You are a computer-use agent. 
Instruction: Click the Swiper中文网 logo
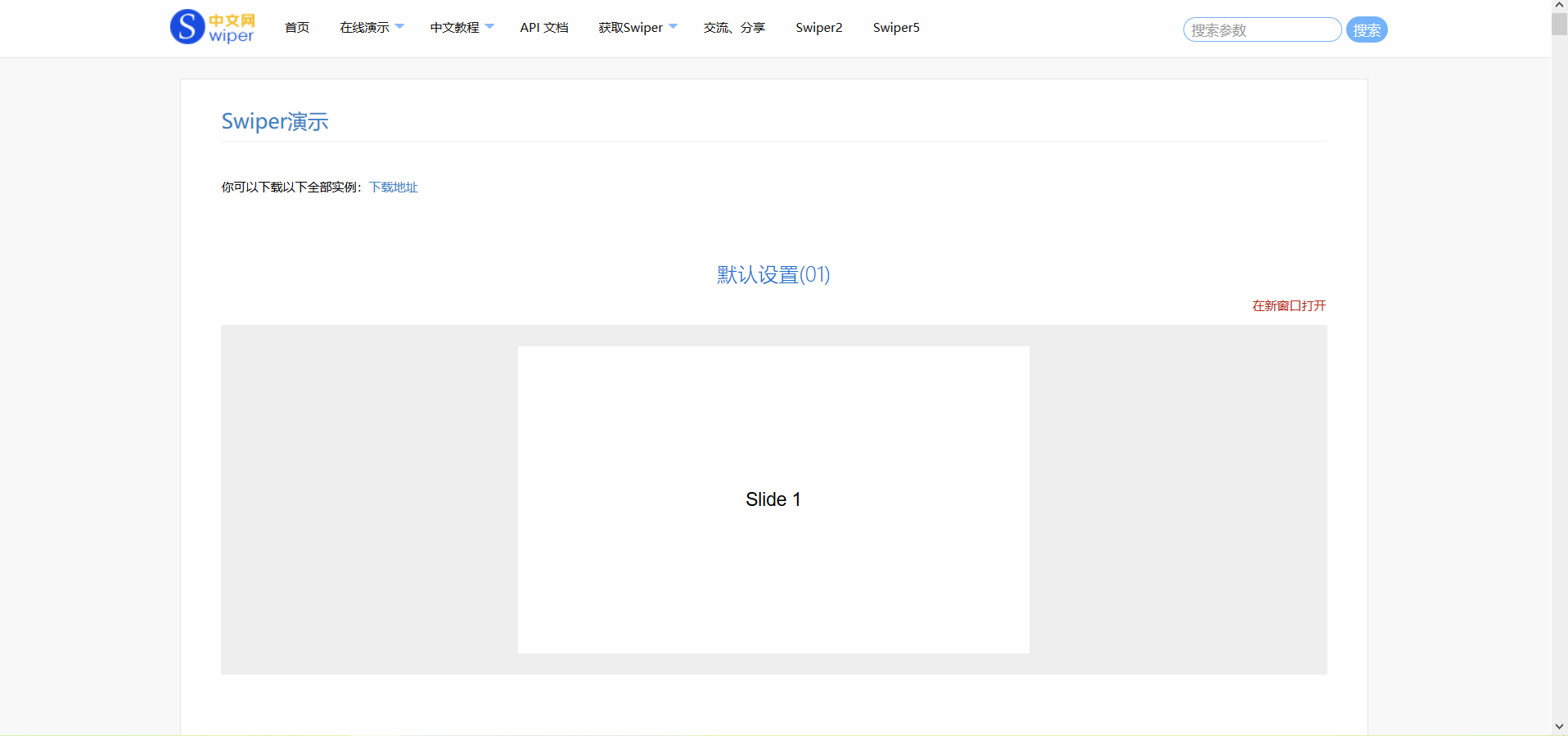pyautogui.click(x=213, y=27)
